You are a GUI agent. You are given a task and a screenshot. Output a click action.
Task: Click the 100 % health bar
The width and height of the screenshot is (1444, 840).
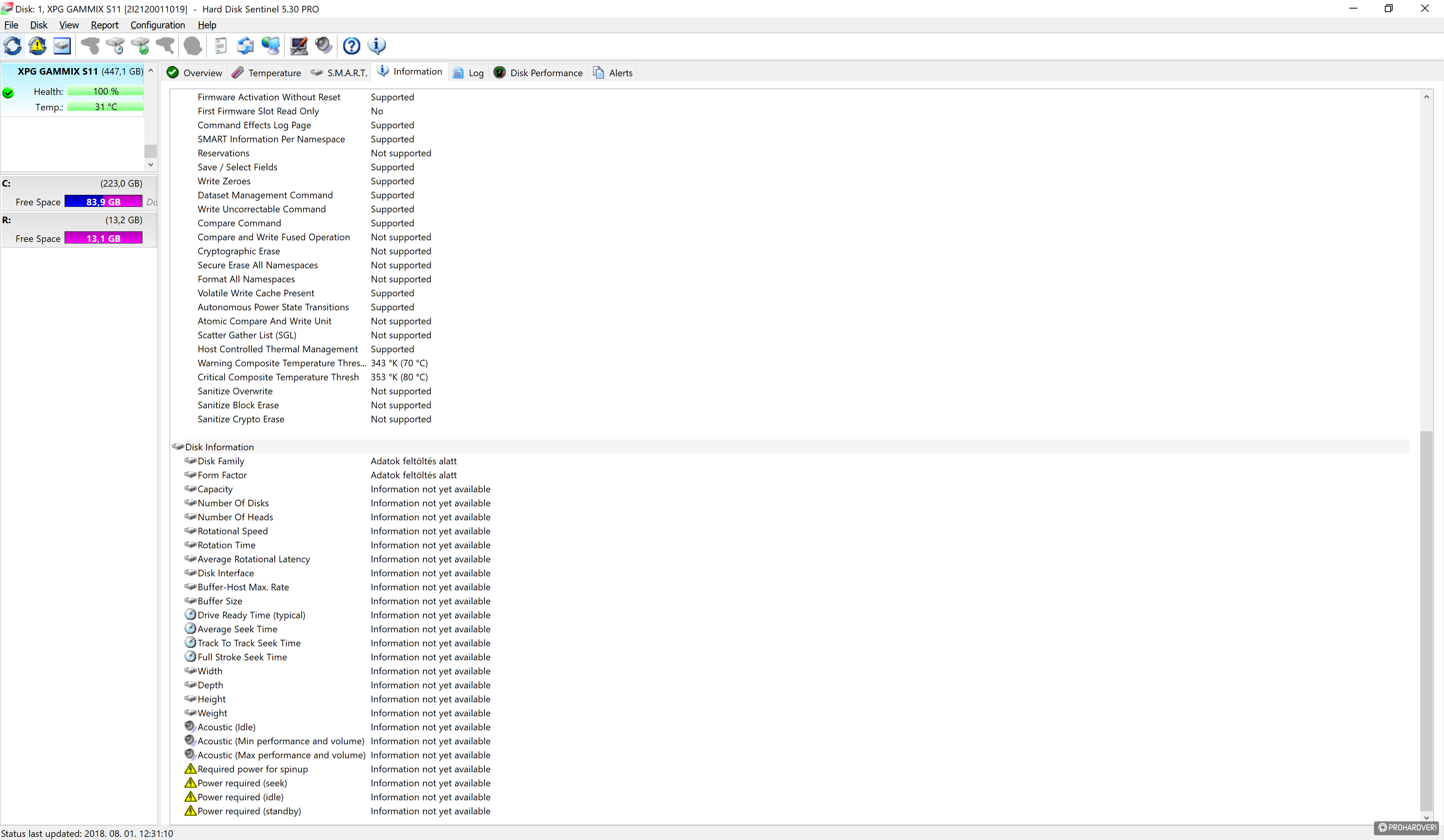[105, 91]
